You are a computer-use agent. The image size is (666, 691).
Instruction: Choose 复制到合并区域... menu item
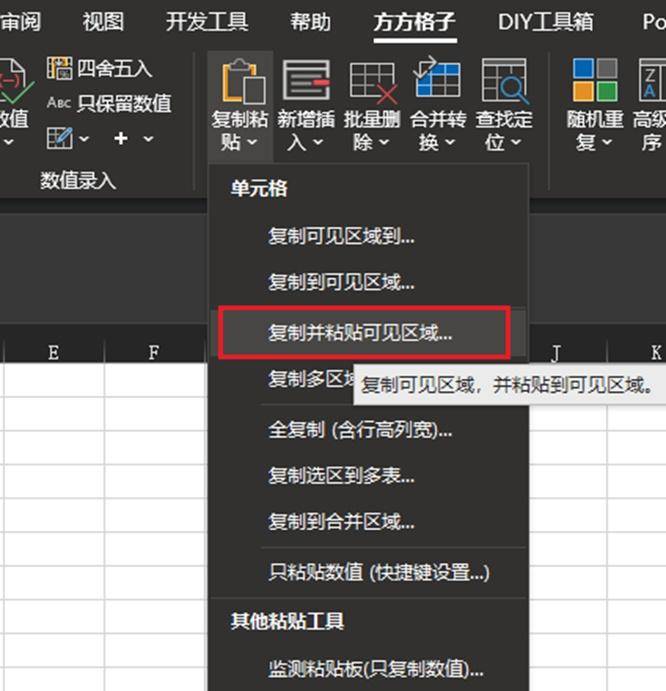tap(368, 522)
